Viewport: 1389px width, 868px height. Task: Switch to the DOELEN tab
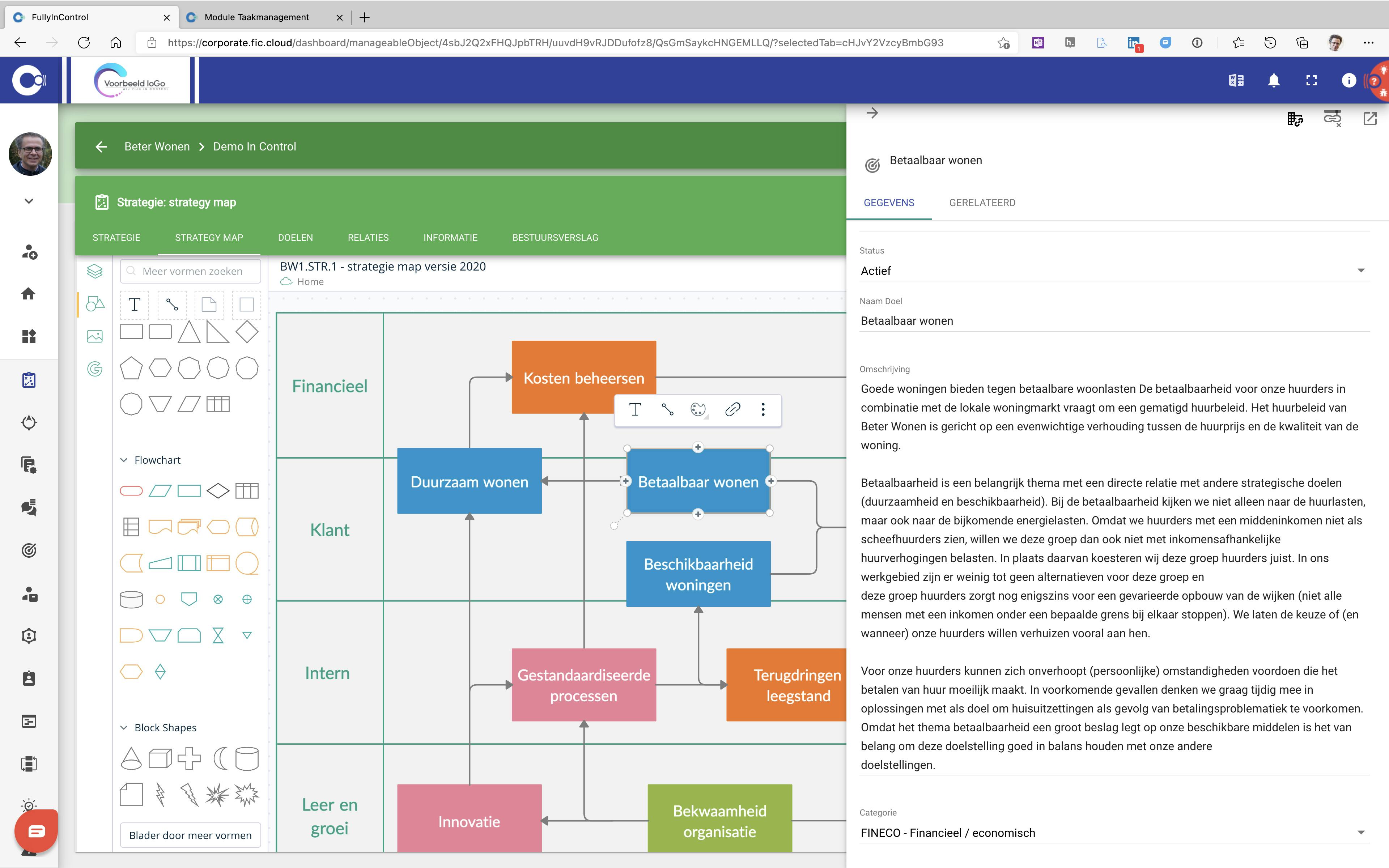[295, 238]
